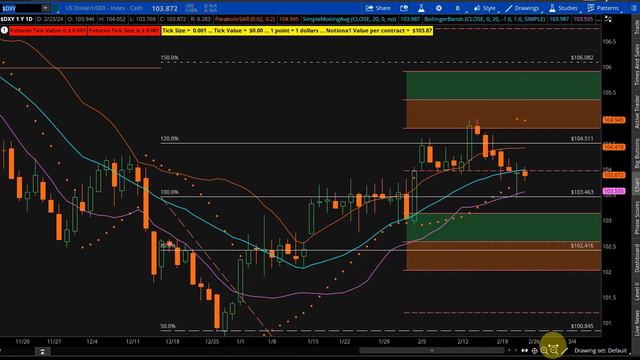The height and width of the screenshot is (360, 640).
Task: Click the 120.0% Fibonacci level label
Action: pyautogui.click(x=169, y=139)
